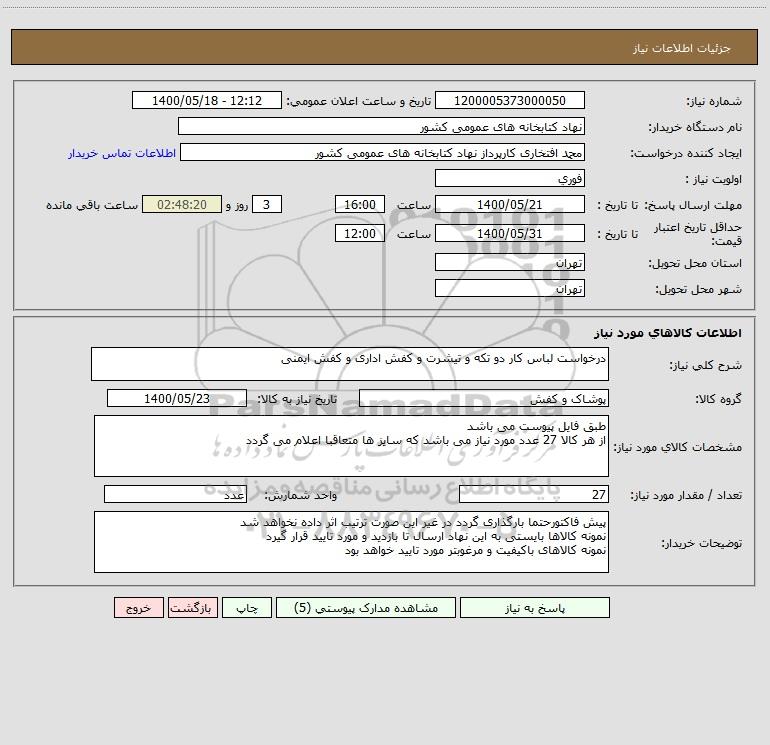The image size is (770, 745).
Task: Click the 'اطلاعات کالاهای مورد نیاز' section heading
Action: tap(668, 333)
